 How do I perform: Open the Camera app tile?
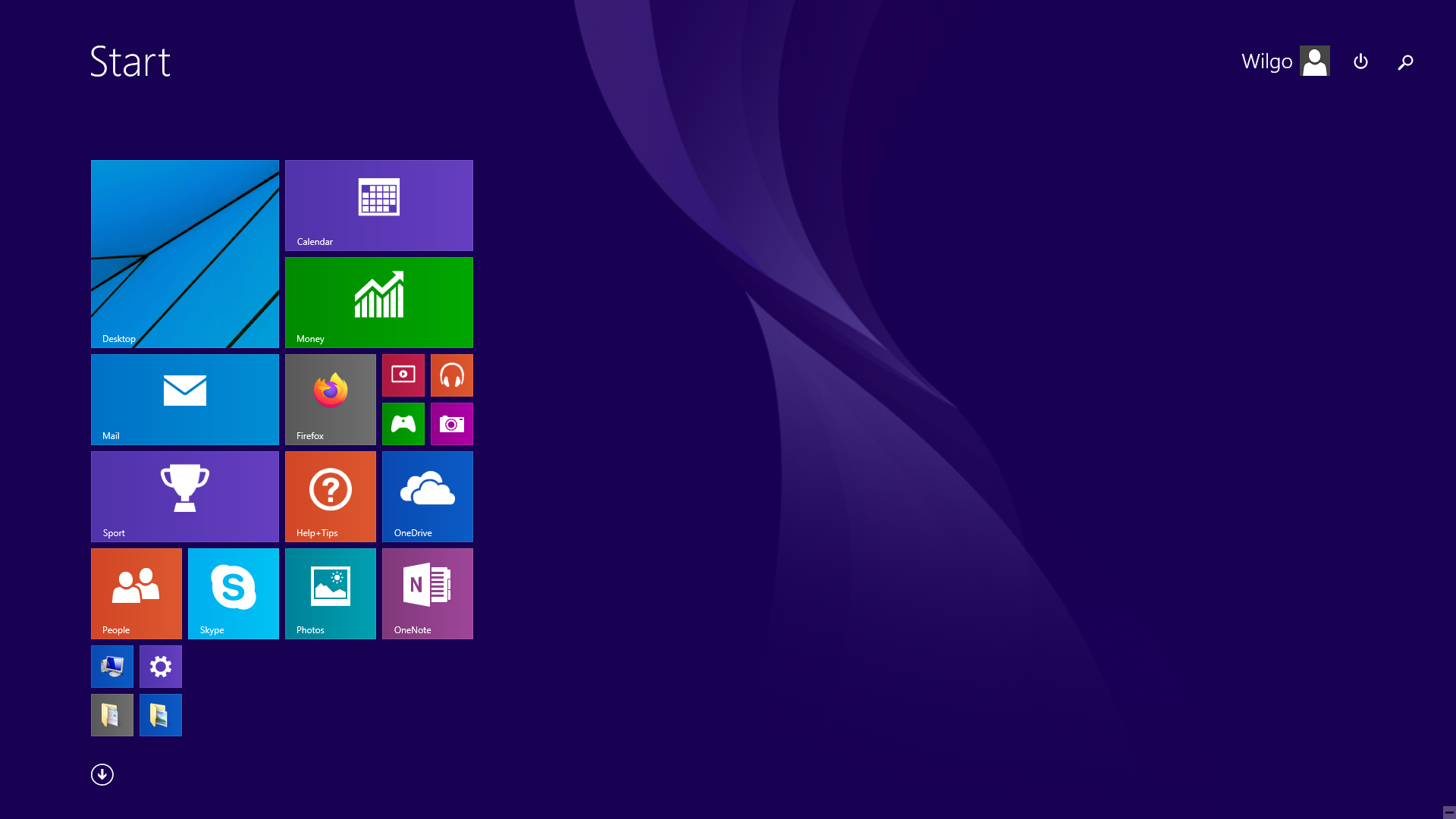(x=451, y=424)
